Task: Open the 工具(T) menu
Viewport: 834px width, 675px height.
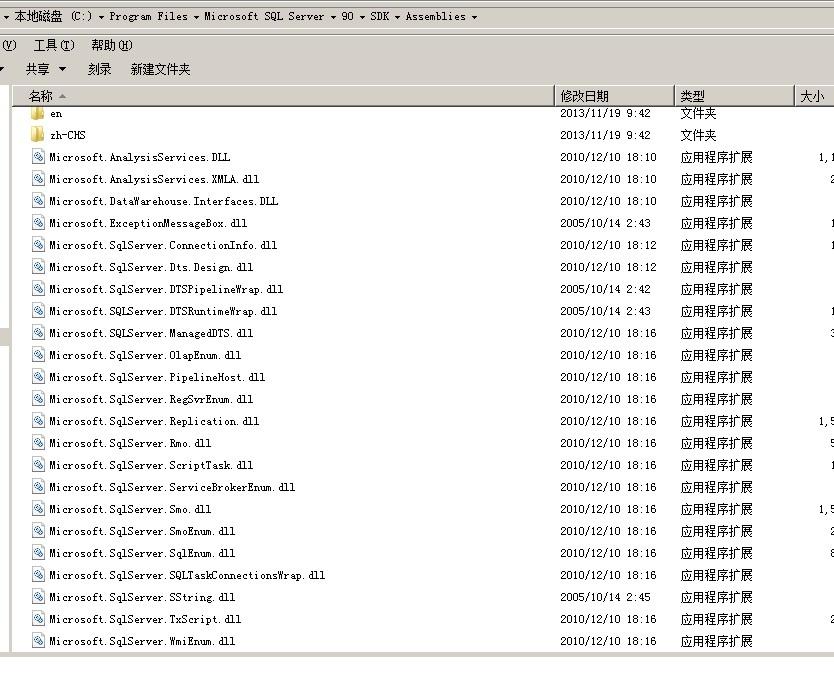Action: 54,45
